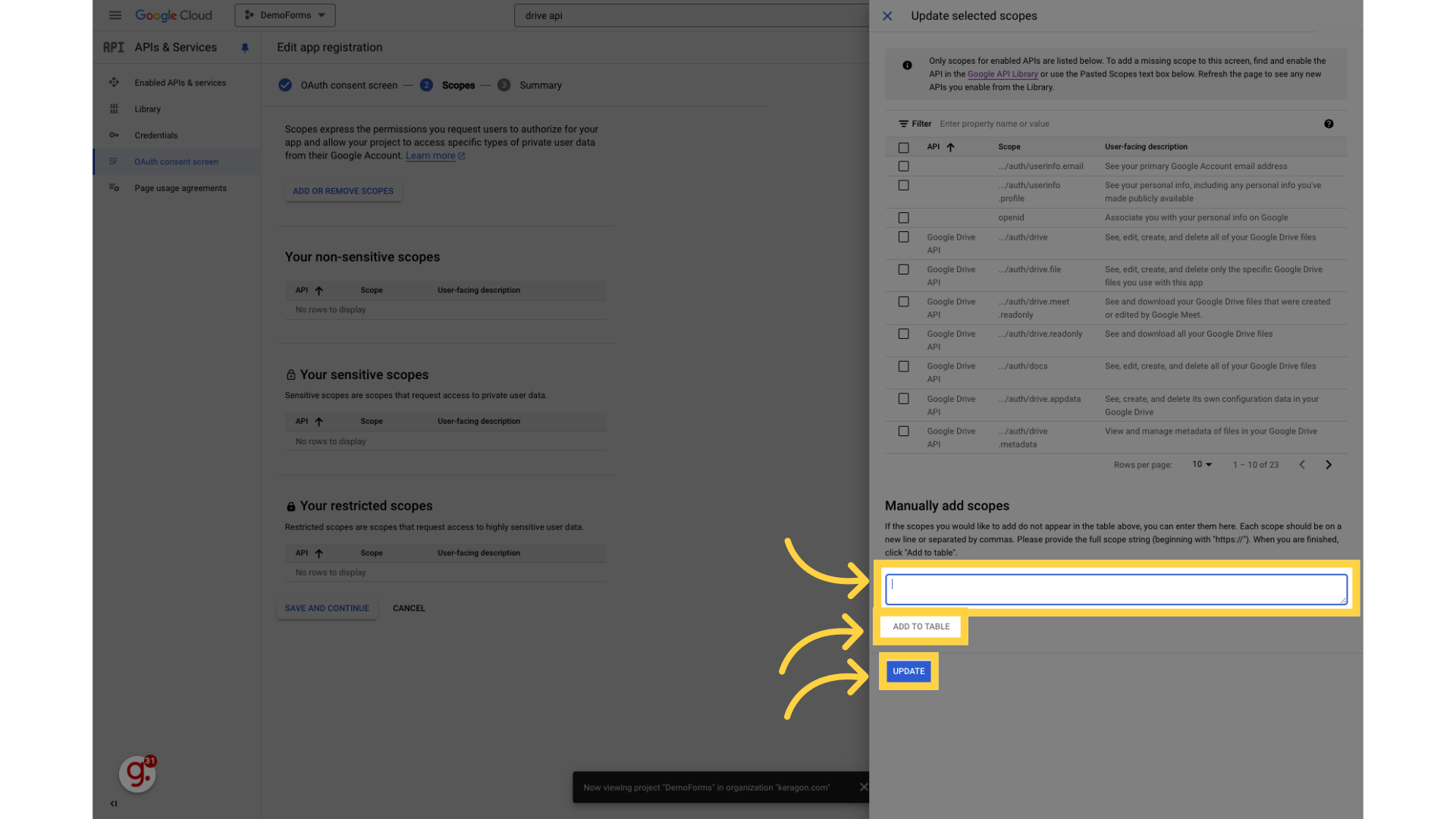
Task: Collapse the sidebar with the bottom arrow
Action: pyautogui.click(x=114, y=804)
